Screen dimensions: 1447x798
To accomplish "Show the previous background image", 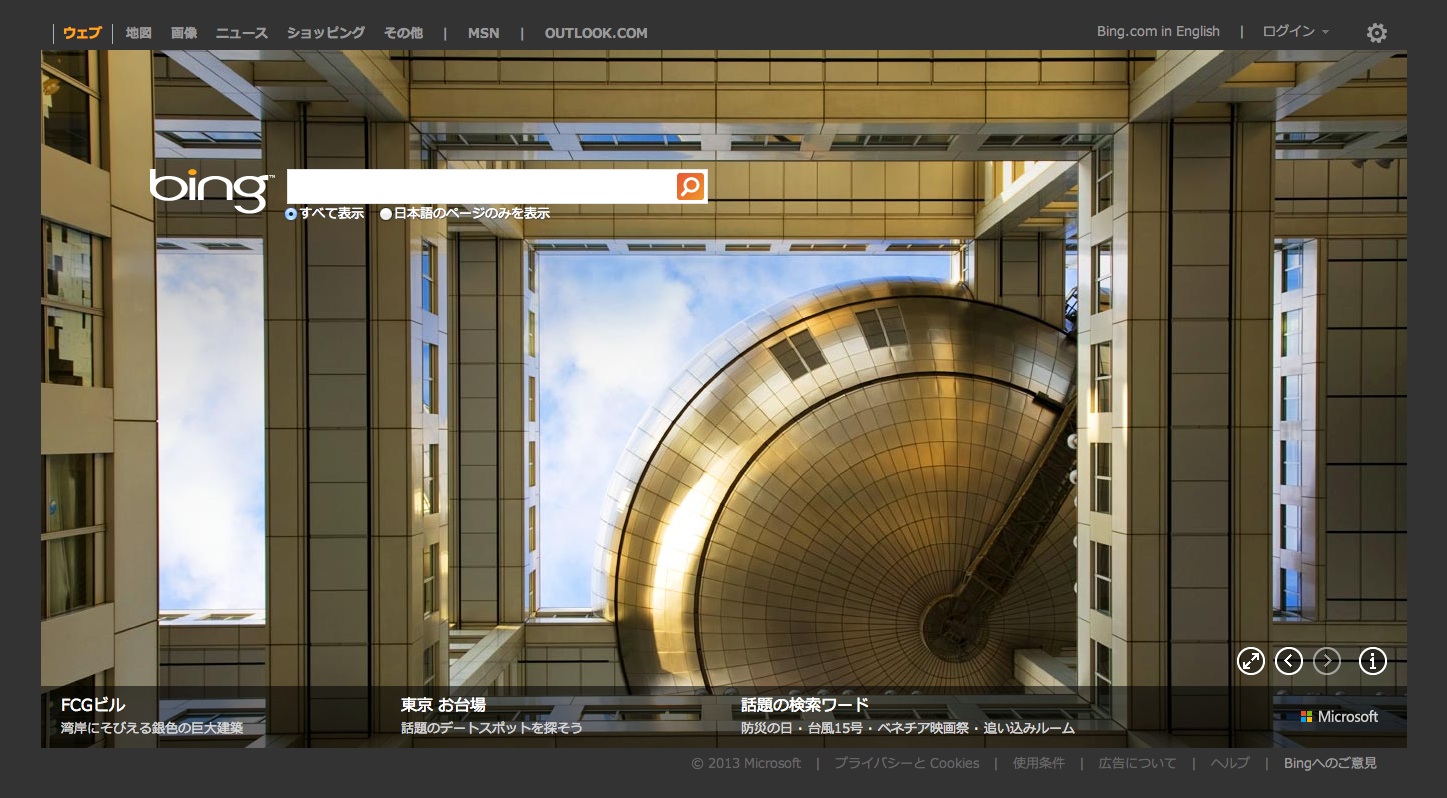I will click(x=1289, y=661).
